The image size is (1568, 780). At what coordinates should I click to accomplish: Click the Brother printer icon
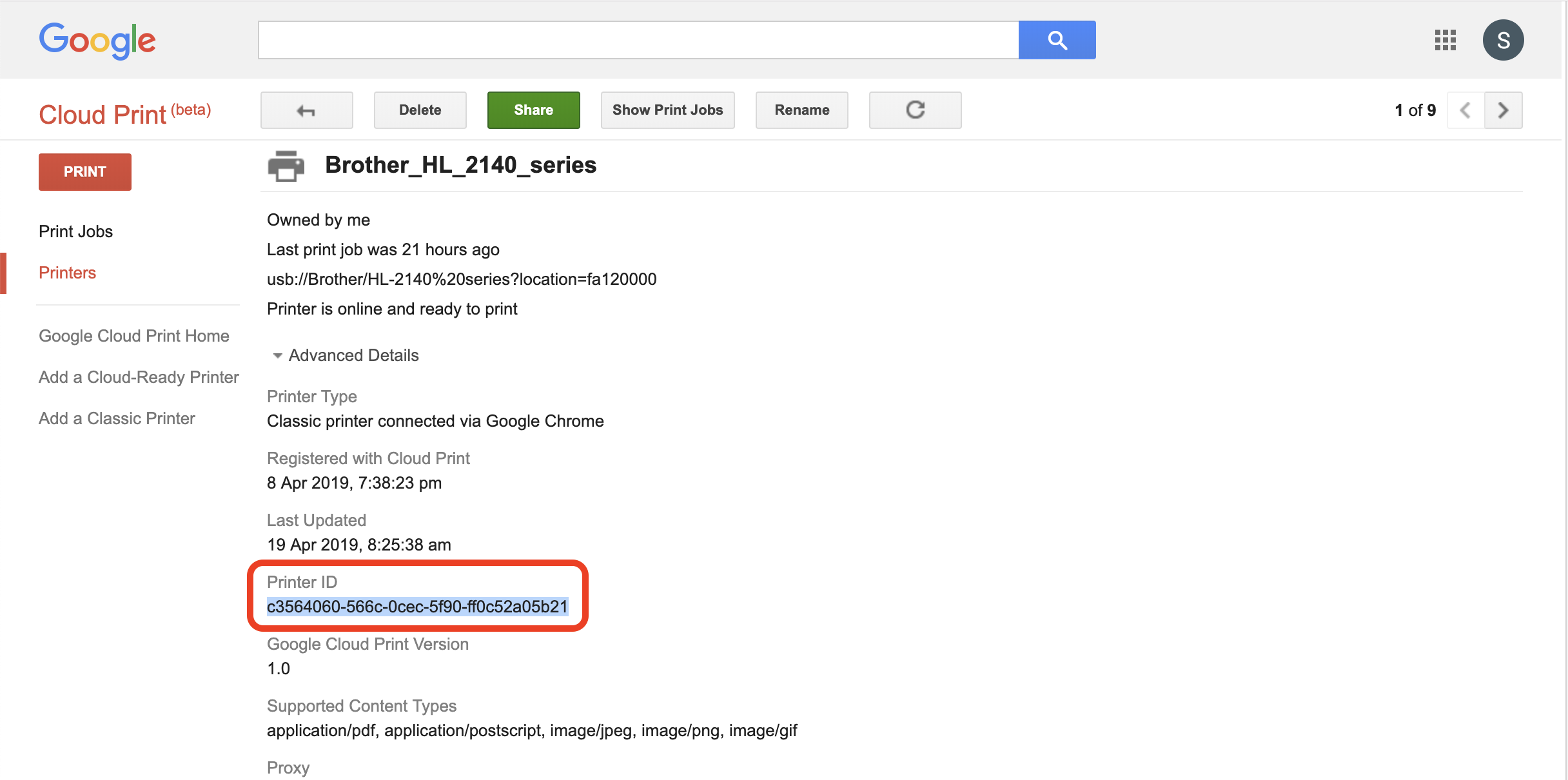coord(286,166)
